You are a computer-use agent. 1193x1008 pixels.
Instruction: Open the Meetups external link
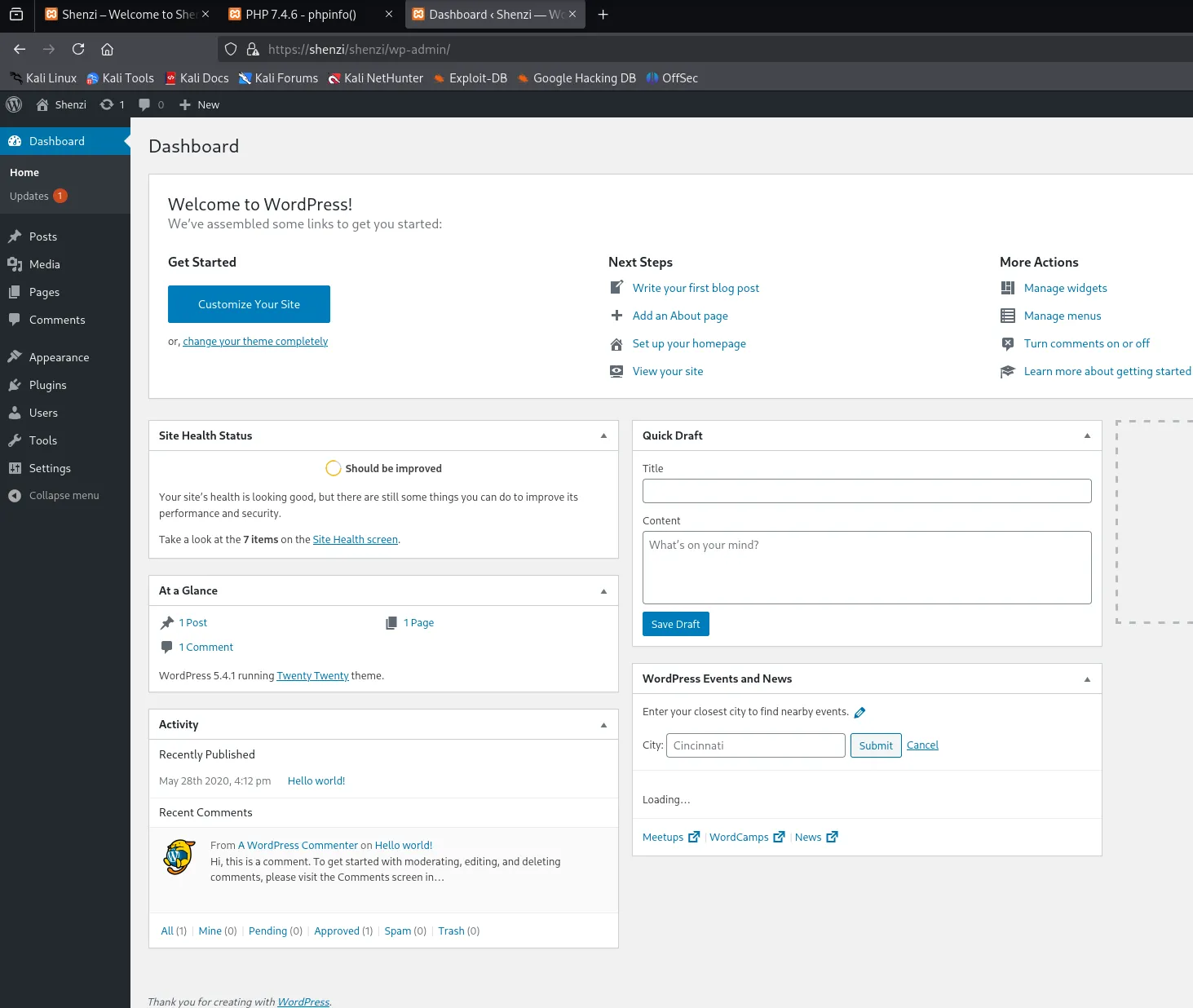point(670,838)
